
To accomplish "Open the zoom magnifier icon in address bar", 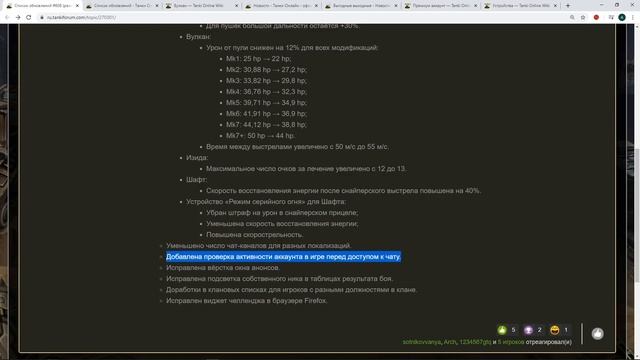I will 572,18.
